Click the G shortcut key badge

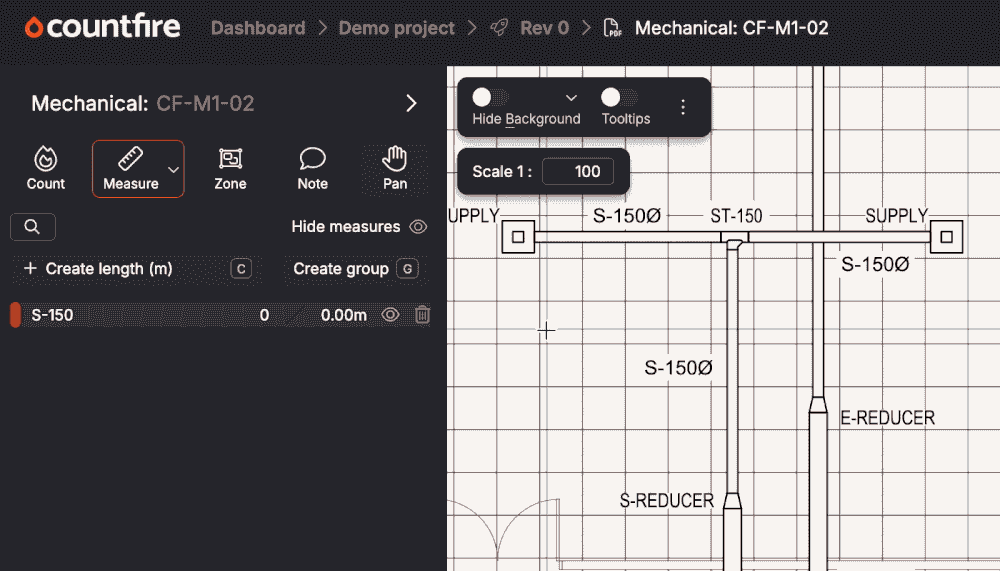408,269
